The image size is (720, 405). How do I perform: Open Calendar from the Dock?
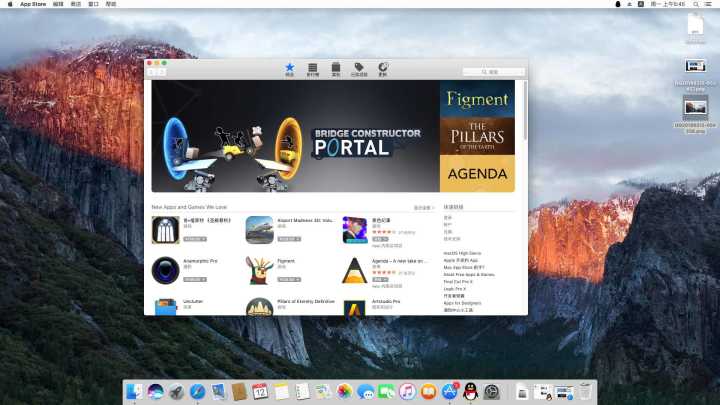(260, 392)
